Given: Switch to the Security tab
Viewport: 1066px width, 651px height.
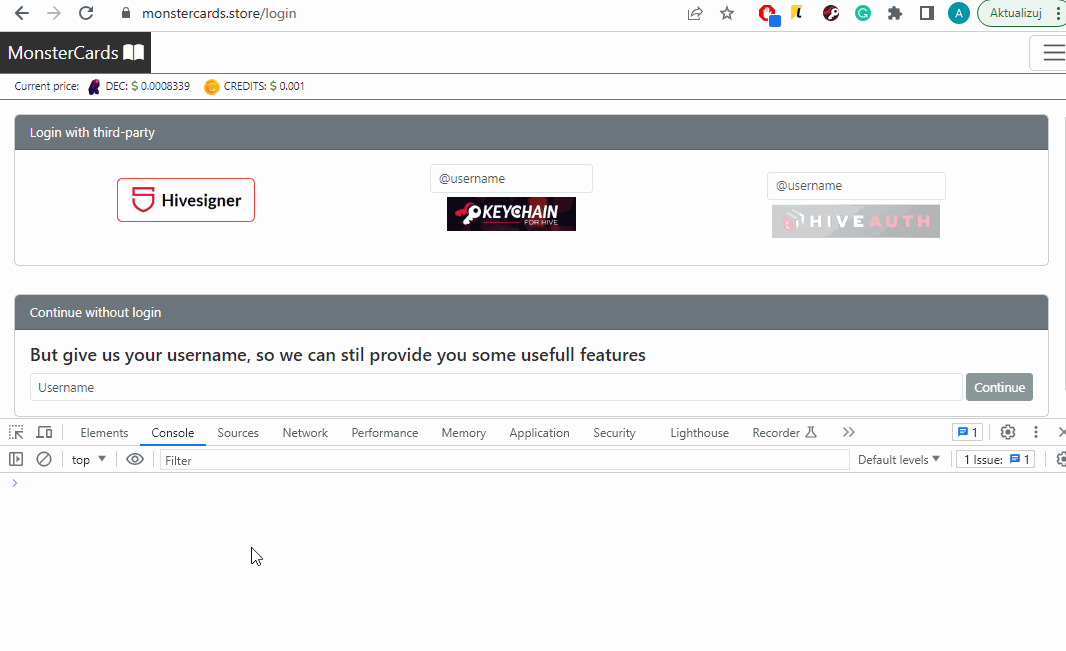Looking at the screenshot, I should pos(615,433).
